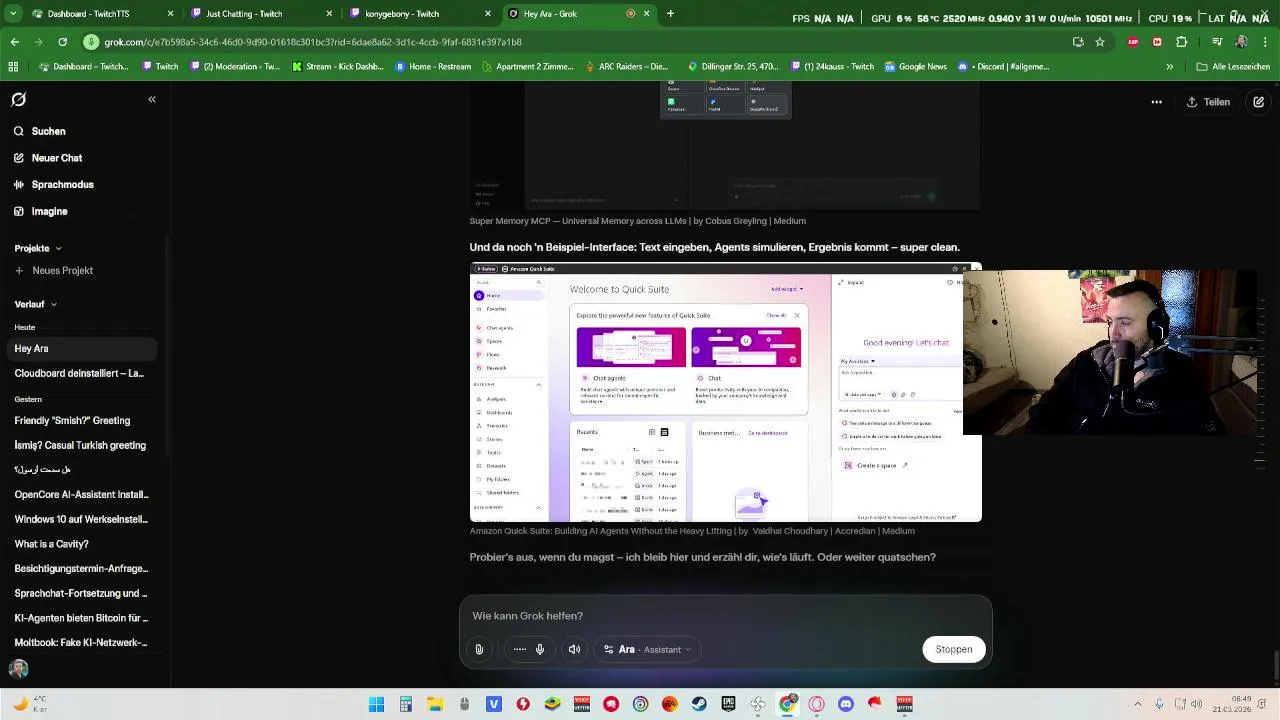Open the Chrome apps grid in bookmarks bar
This screenshot has width=1280, height=720.
(13, 67)
